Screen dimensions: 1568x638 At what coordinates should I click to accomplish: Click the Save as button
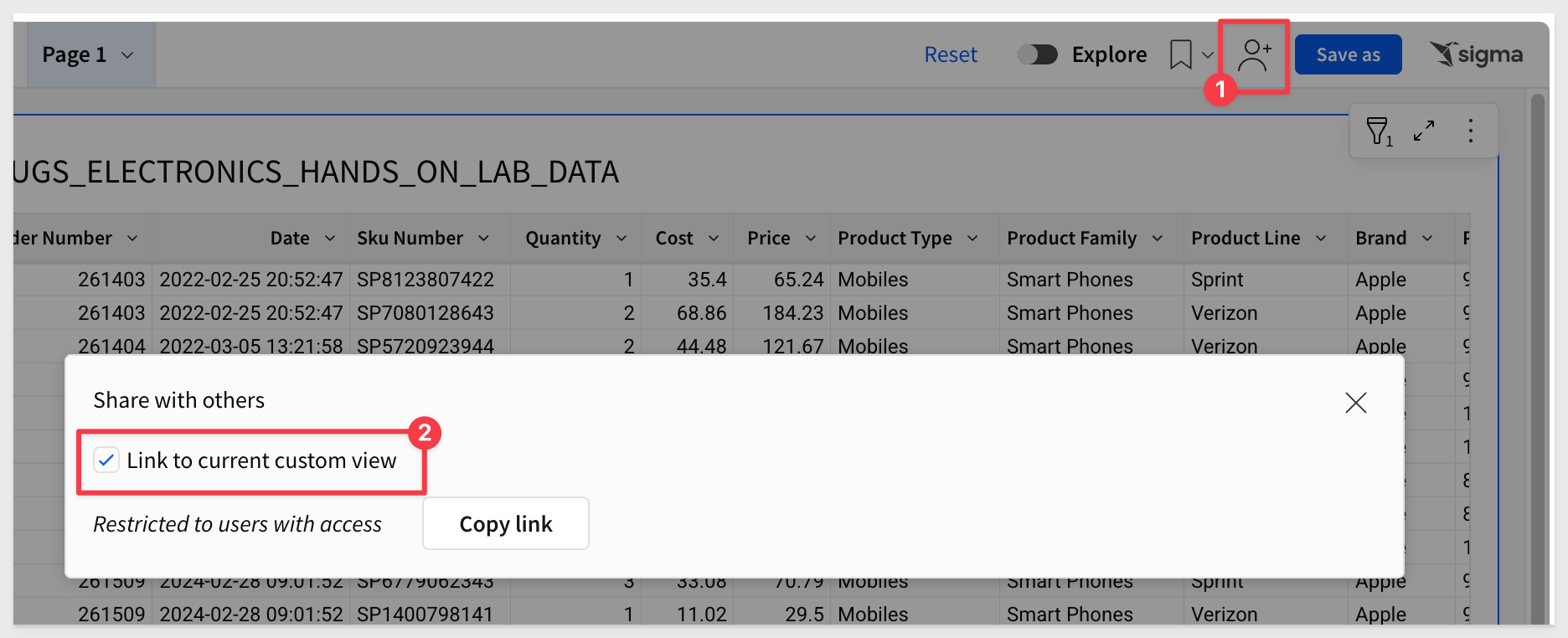1349,54
